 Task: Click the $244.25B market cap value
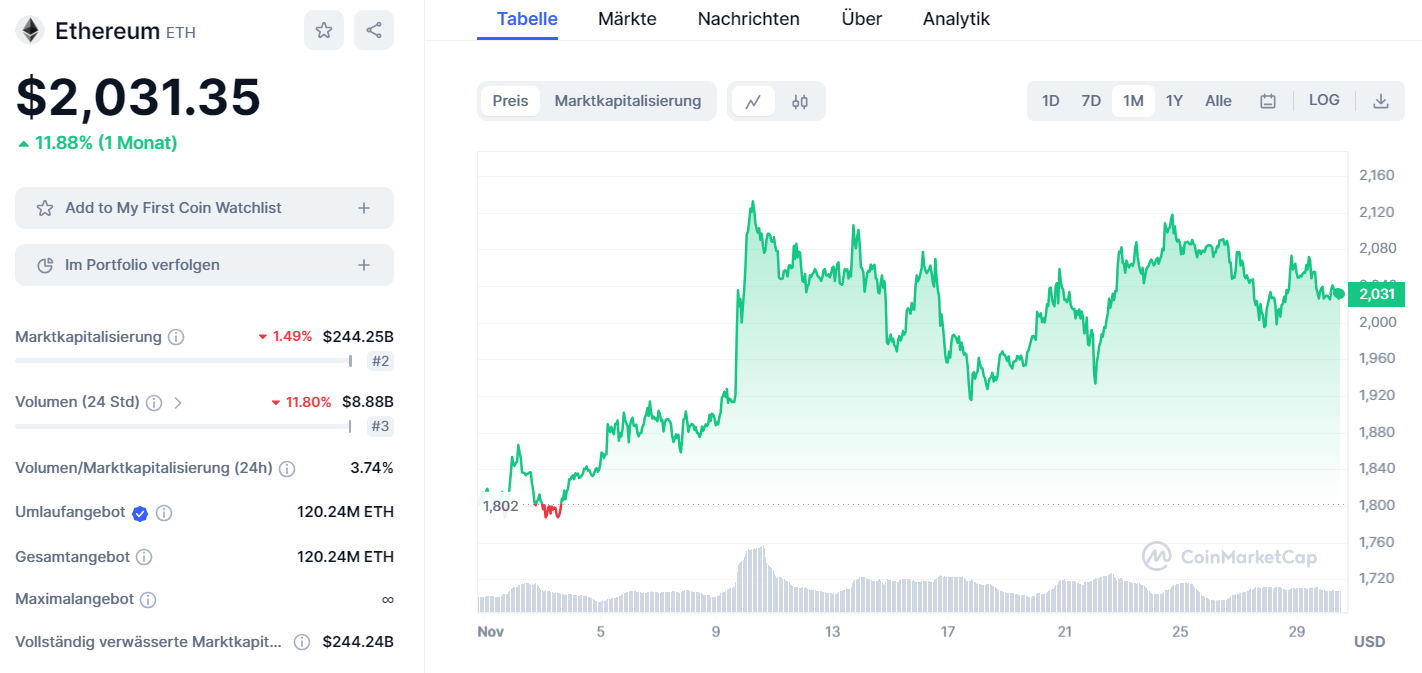click(358, 337)
